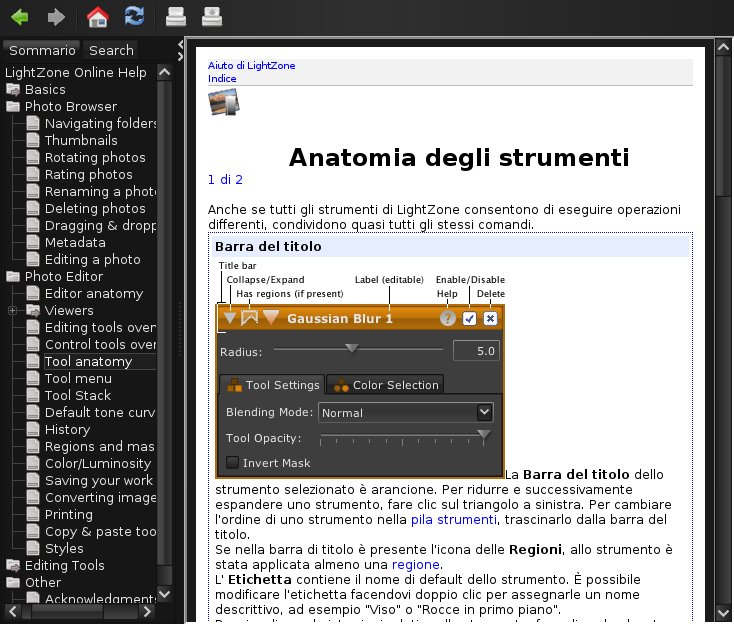Image resolution: width=734 pixels, height=624 pixels.
Task: Expand the Viewers tree node
Action: pos(13,310)
